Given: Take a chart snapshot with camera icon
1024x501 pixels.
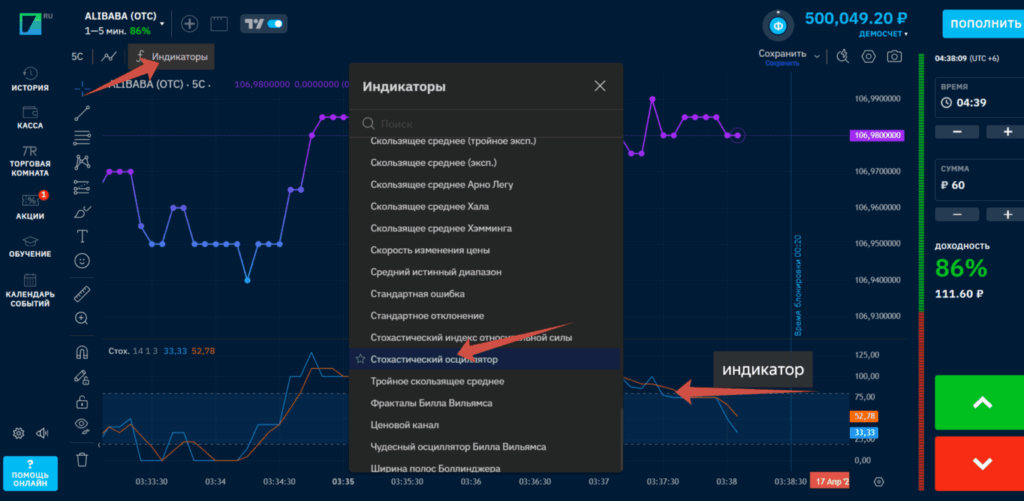Looking at the screenshot, I should click(x=894, y=57).
